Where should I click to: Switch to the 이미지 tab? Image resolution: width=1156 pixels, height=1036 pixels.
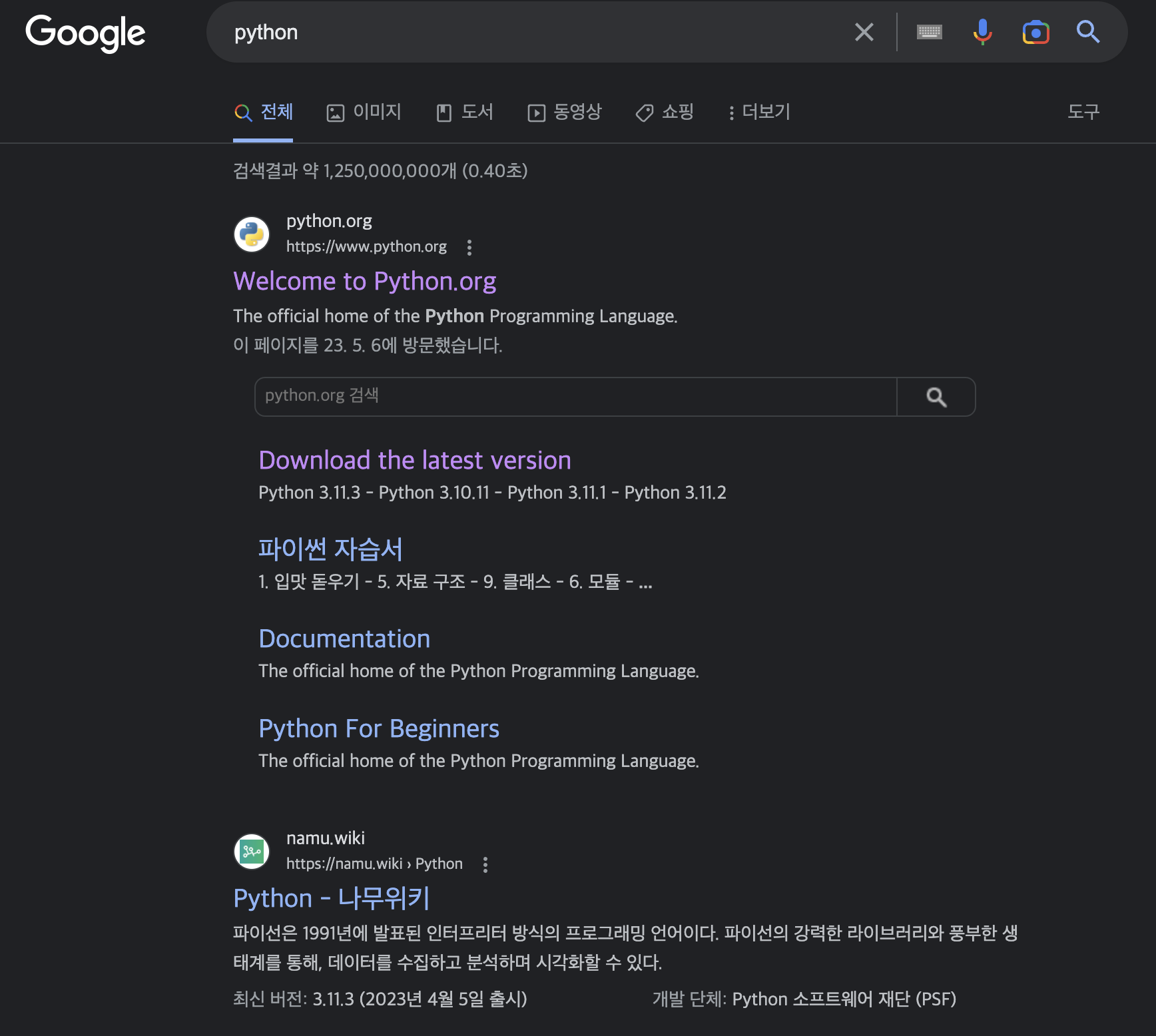[364, 112]
